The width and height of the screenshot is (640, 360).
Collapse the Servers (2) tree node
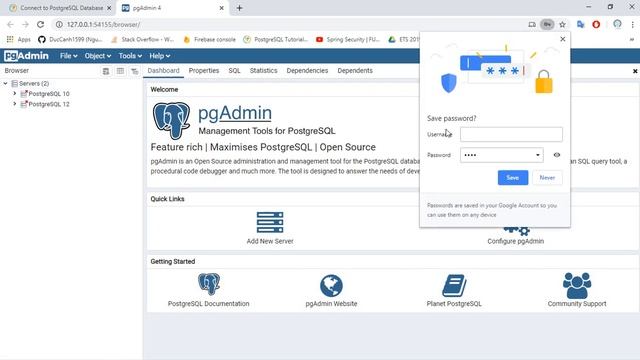coord(6,83)
